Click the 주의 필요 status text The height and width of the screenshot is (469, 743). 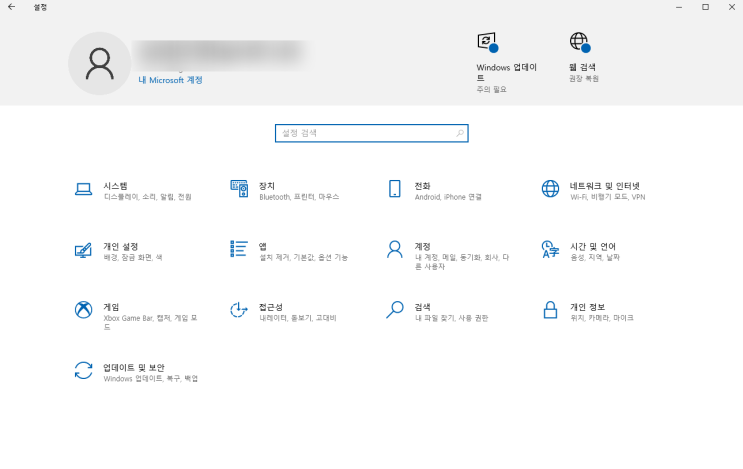click(x=491, y=89)
